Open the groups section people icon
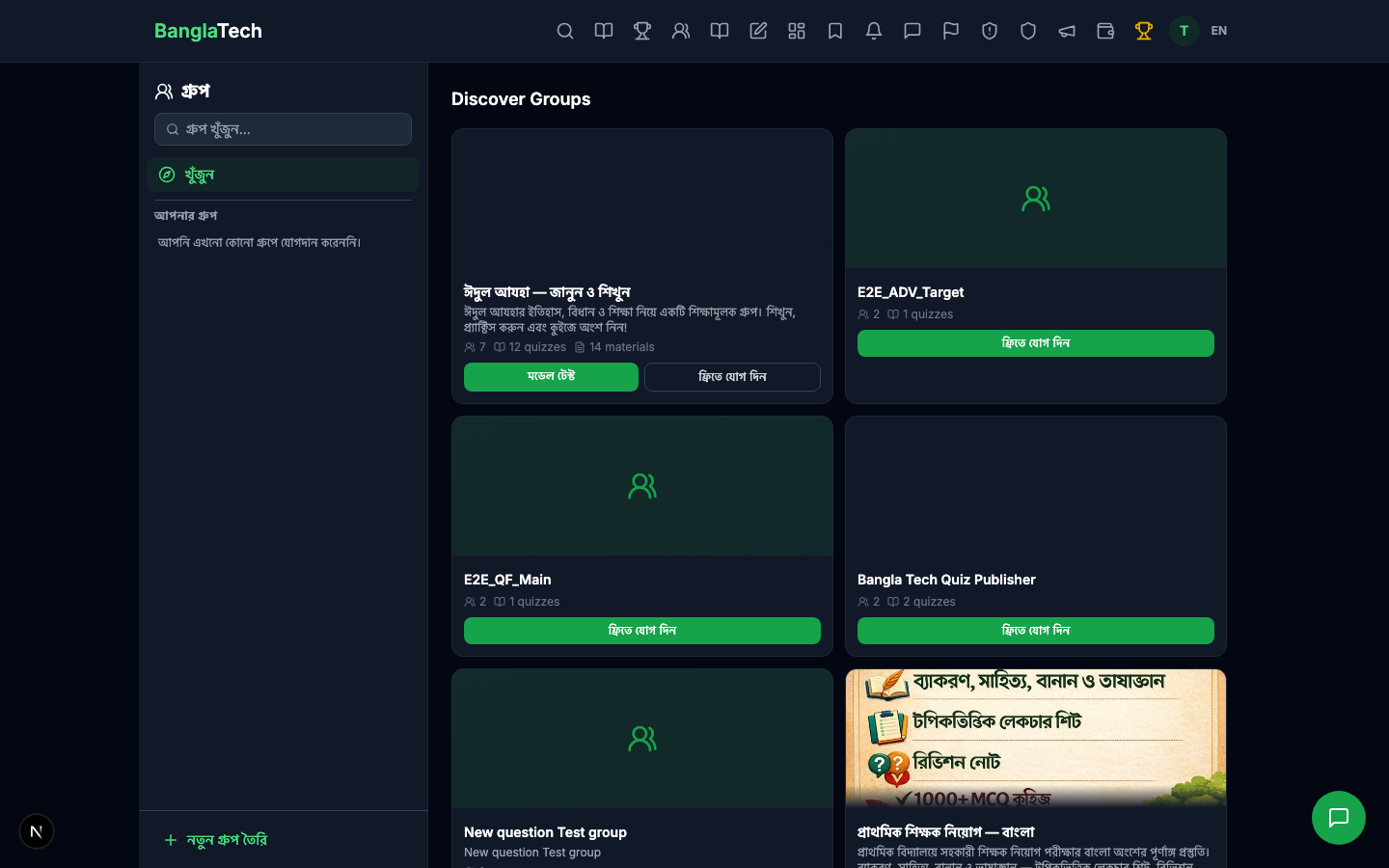 pyautogui.click(x=681, y=31)
